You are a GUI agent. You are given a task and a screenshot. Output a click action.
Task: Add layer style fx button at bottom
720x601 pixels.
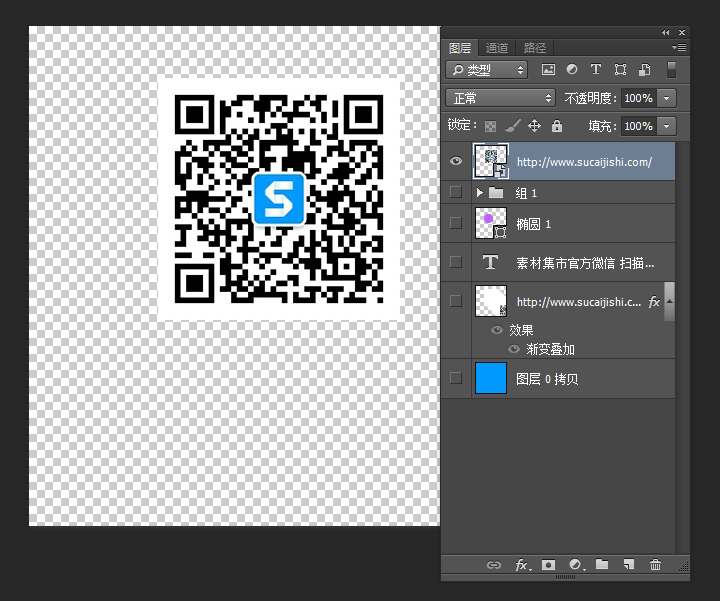pos(523,565)
